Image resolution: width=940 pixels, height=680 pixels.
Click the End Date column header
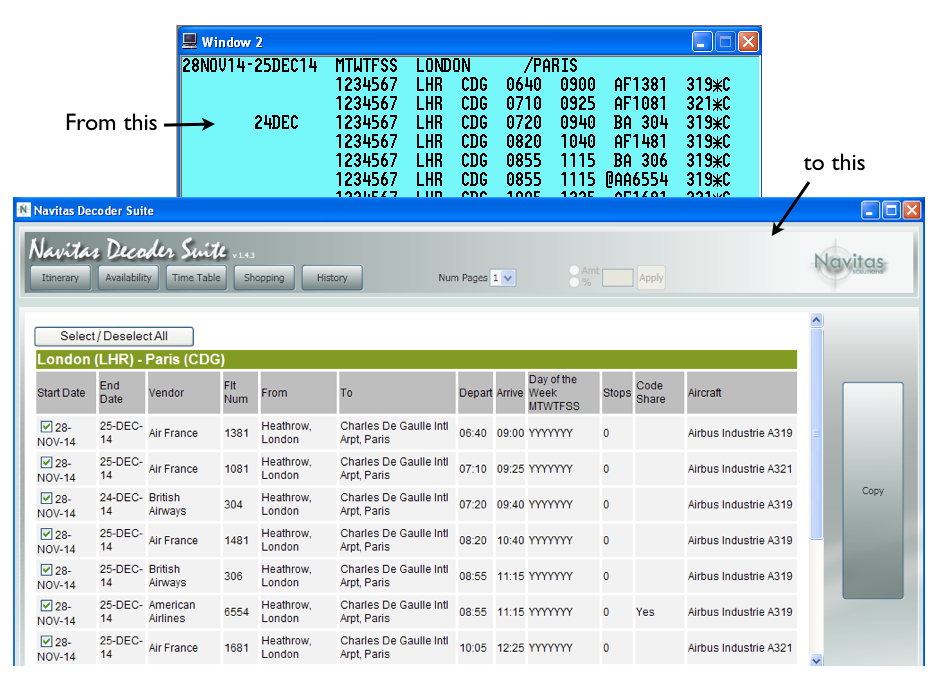pyautogui.click(x=122, y=393)
